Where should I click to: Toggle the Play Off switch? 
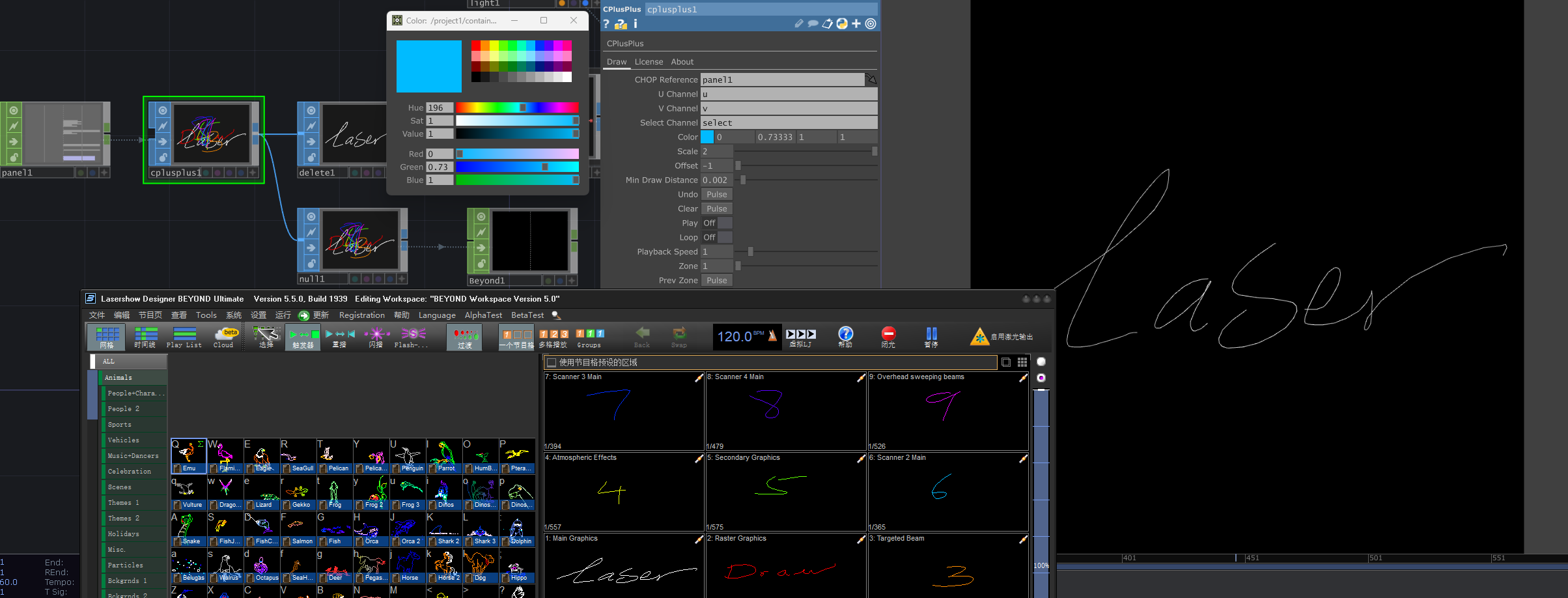pyautogui.click(x=717, y=223)
